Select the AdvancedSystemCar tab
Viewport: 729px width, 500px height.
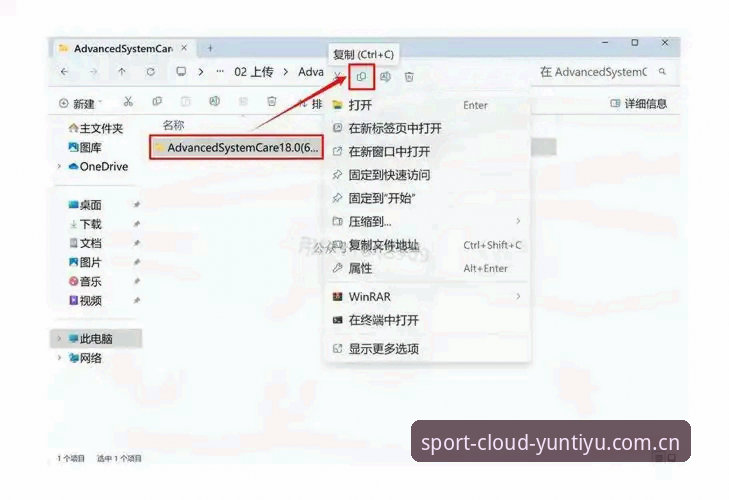[122, 48]
